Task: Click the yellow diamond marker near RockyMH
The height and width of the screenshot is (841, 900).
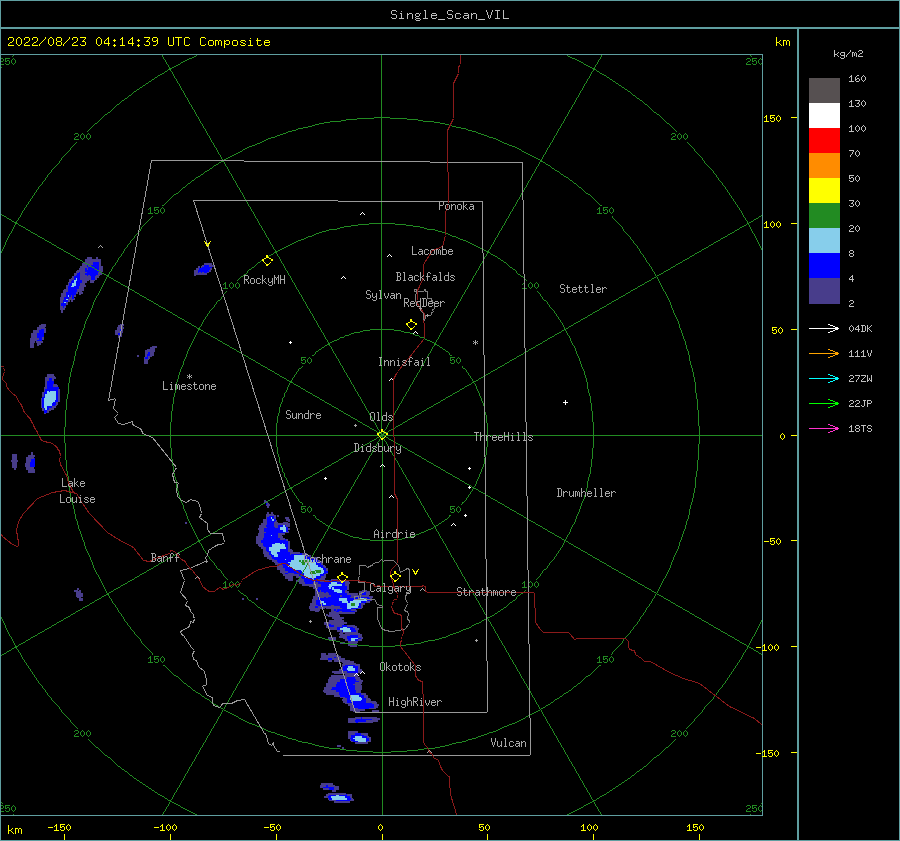Action: 267,261
